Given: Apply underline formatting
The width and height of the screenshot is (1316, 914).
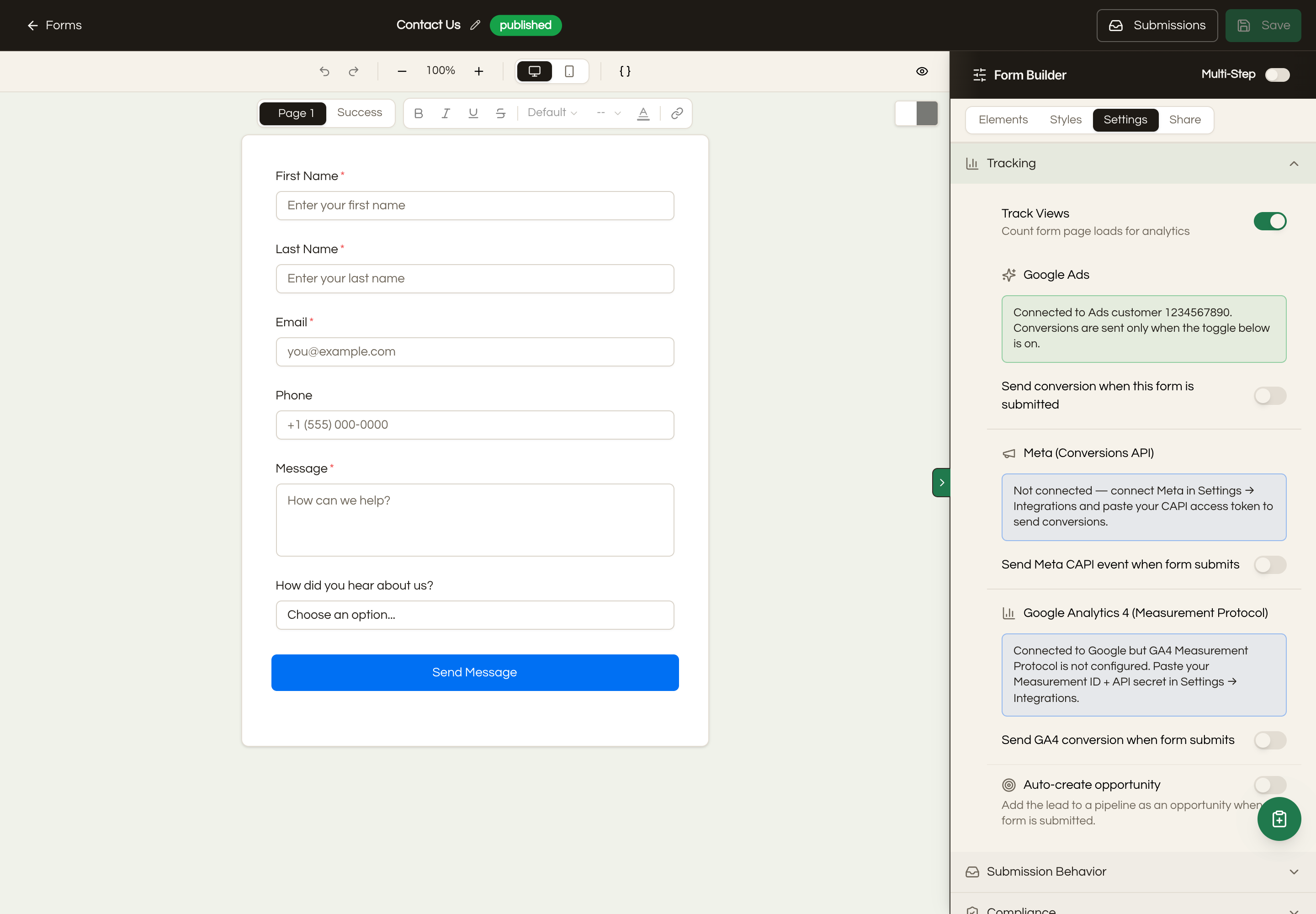Looking at the screenshot, I should [x=473, y=113].
